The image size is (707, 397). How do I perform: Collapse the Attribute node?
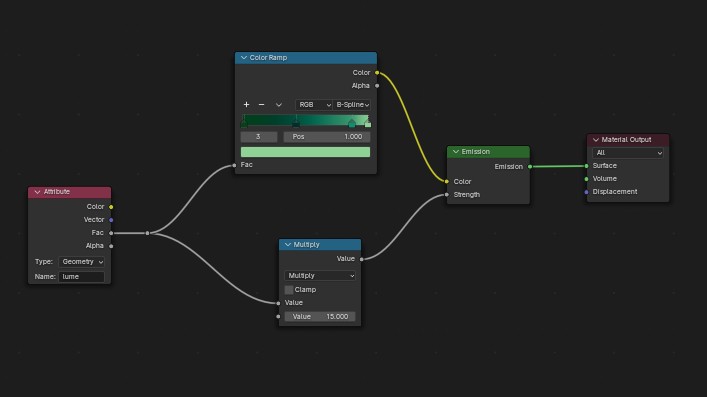click(x=37, y=192)
